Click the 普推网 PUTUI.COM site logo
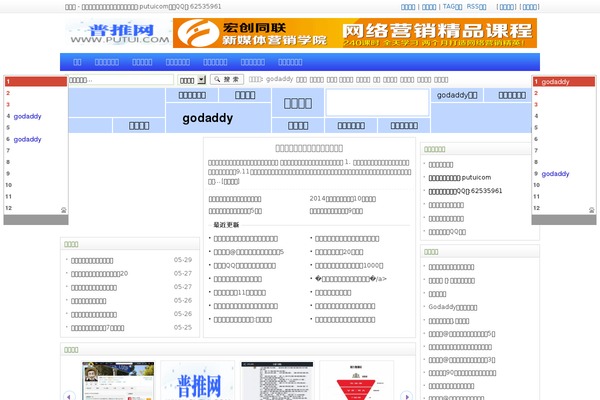 click(x=119, y=33)
